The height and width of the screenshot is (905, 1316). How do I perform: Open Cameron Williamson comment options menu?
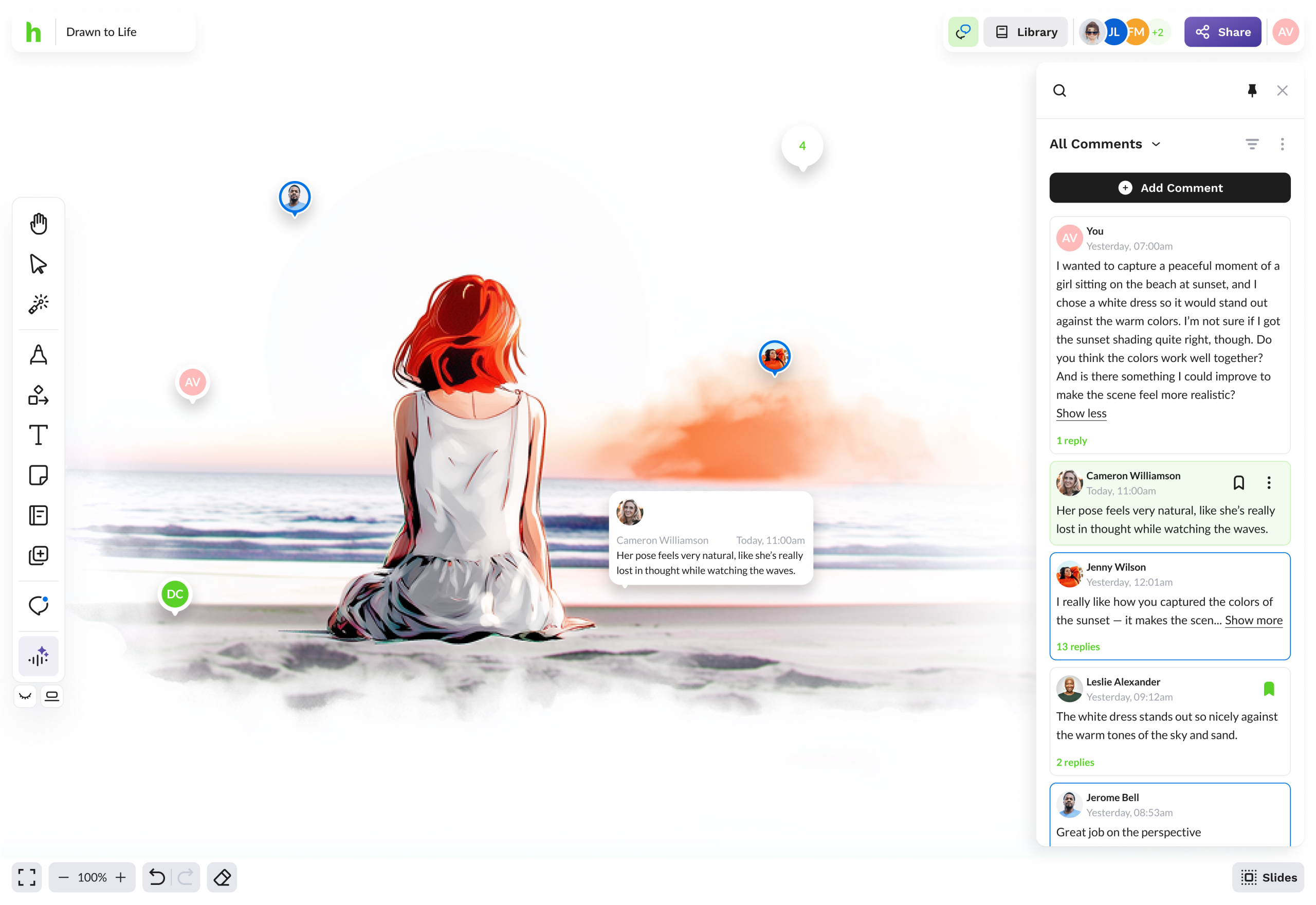[x=1268, y=482]
